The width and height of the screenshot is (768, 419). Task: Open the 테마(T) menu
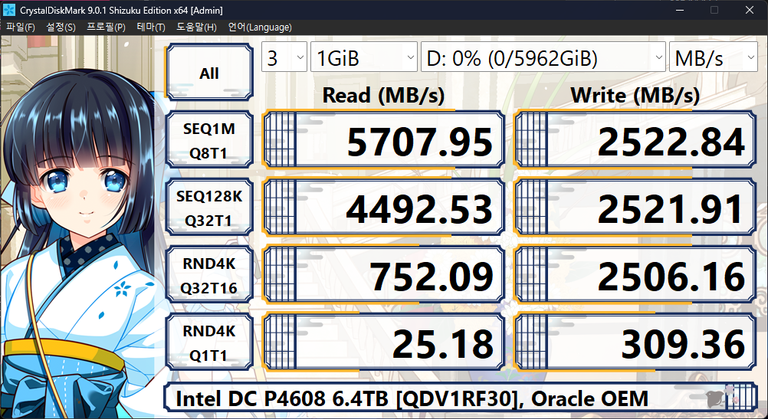151,27
